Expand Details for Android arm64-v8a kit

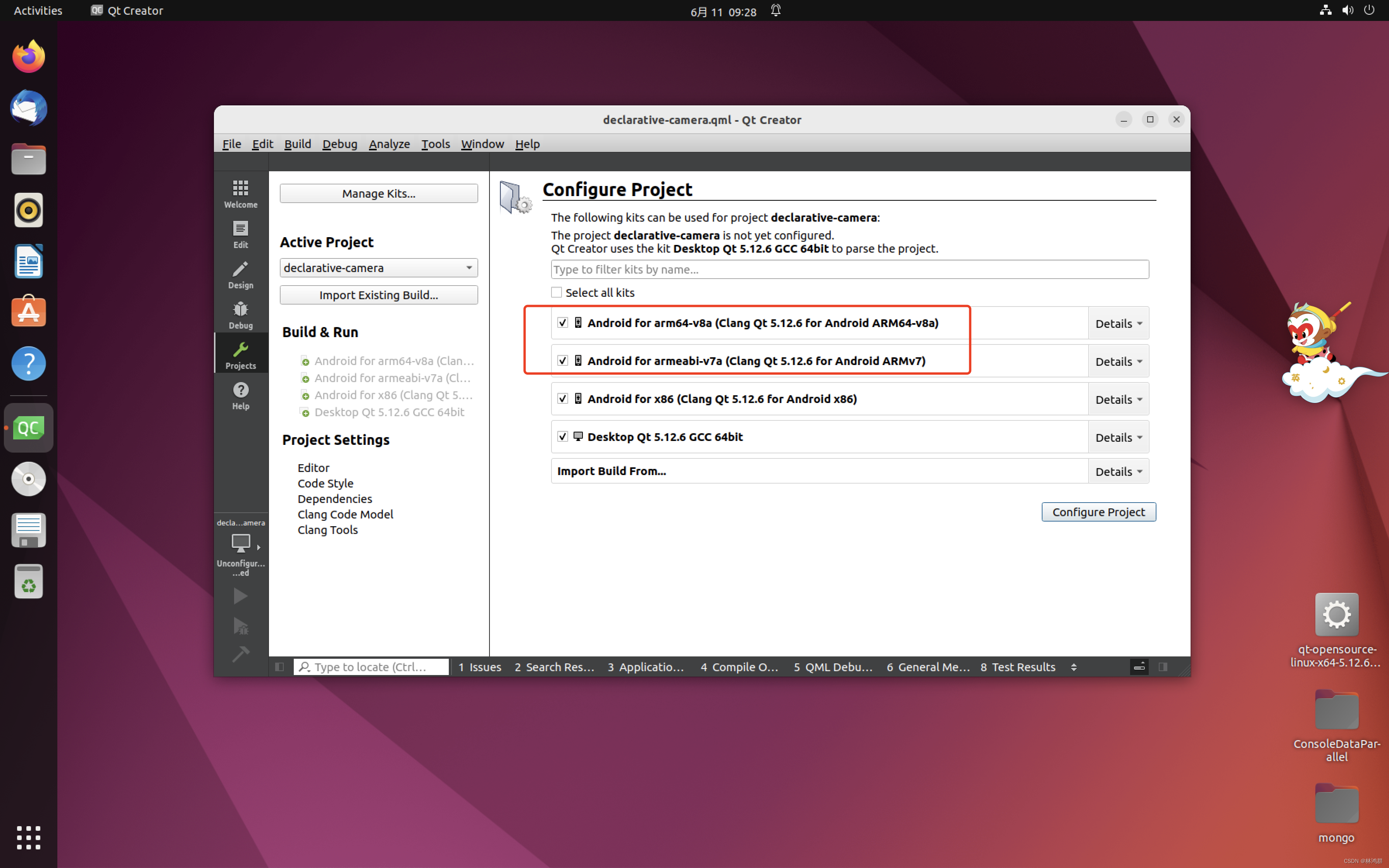point(1117,323)
